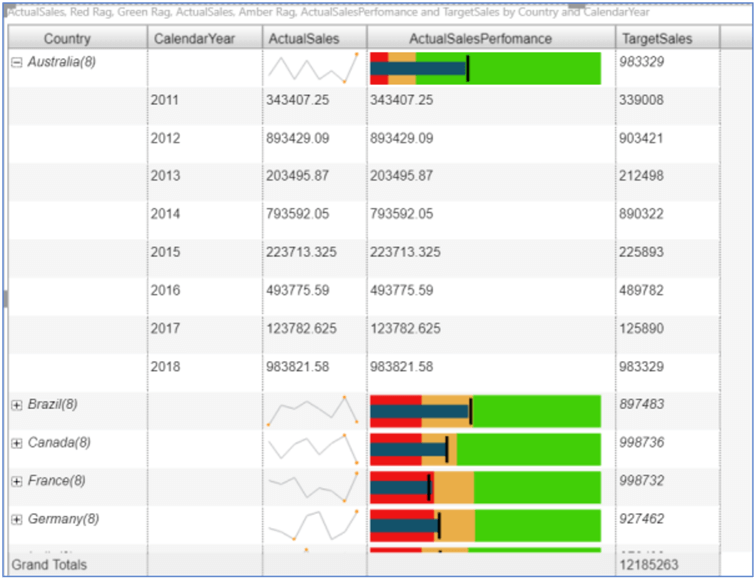This screenshot has width=755, height=580.
Task: Click the TargetSales column header
Action: click(x=655, y=38)
